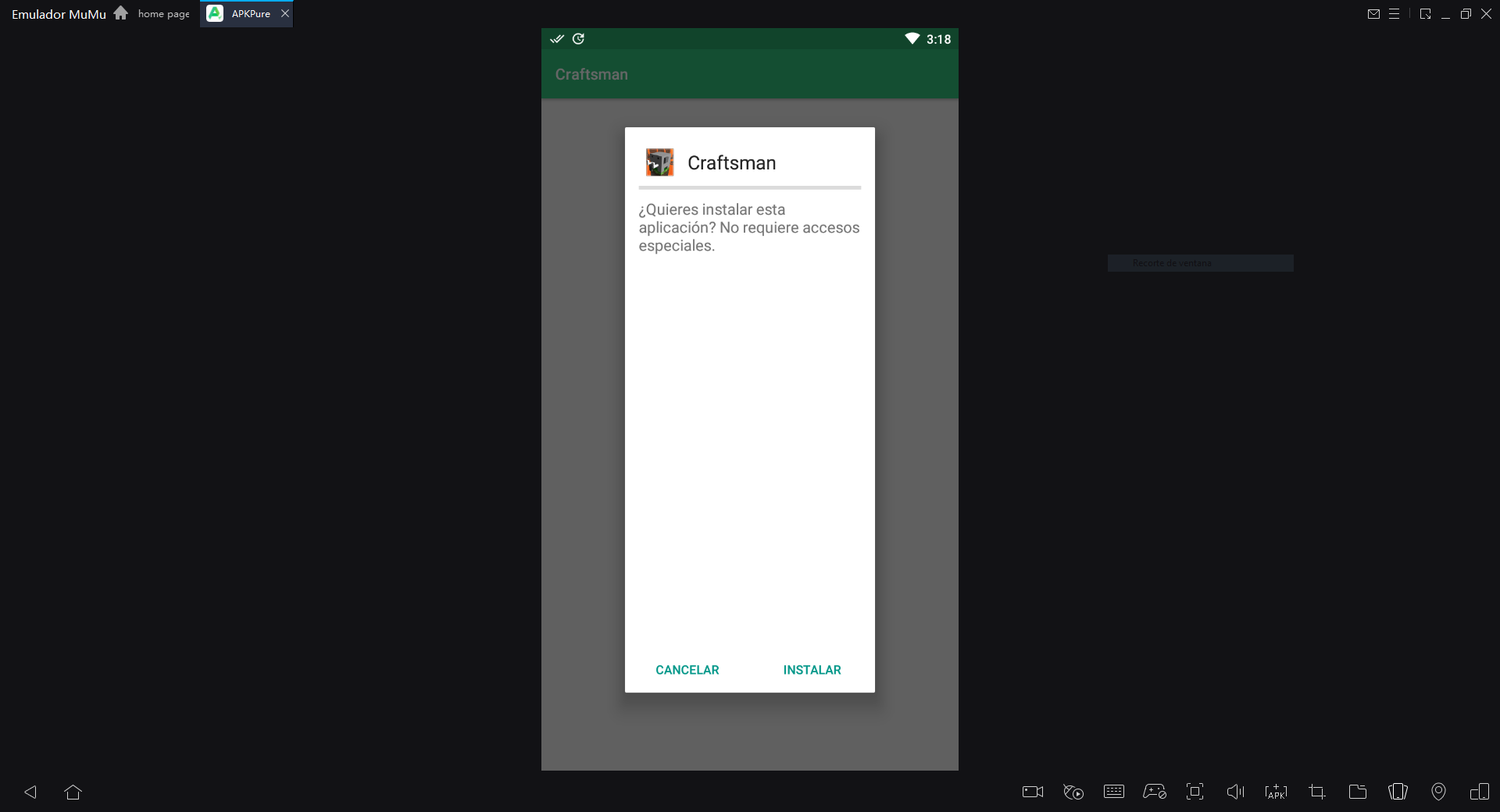The image size is (1500, 812).
Task: Click INSTALAR to install Craftsman
Action: pyautogui.click(x=812, y=670)
